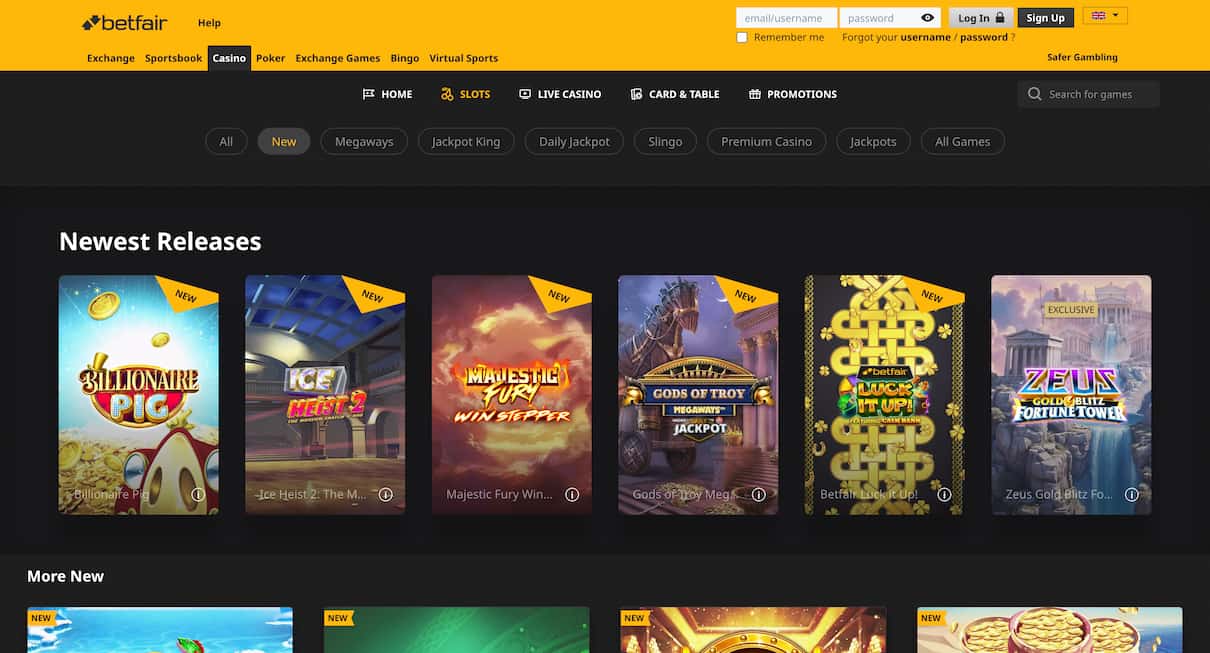Screen dimensions: 1210x653
Task: Filter by Premium Casino
Action: 767,141
